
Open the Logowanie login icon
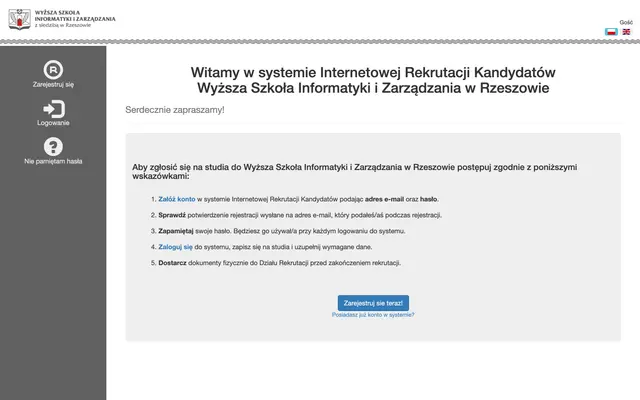[54, 109]
